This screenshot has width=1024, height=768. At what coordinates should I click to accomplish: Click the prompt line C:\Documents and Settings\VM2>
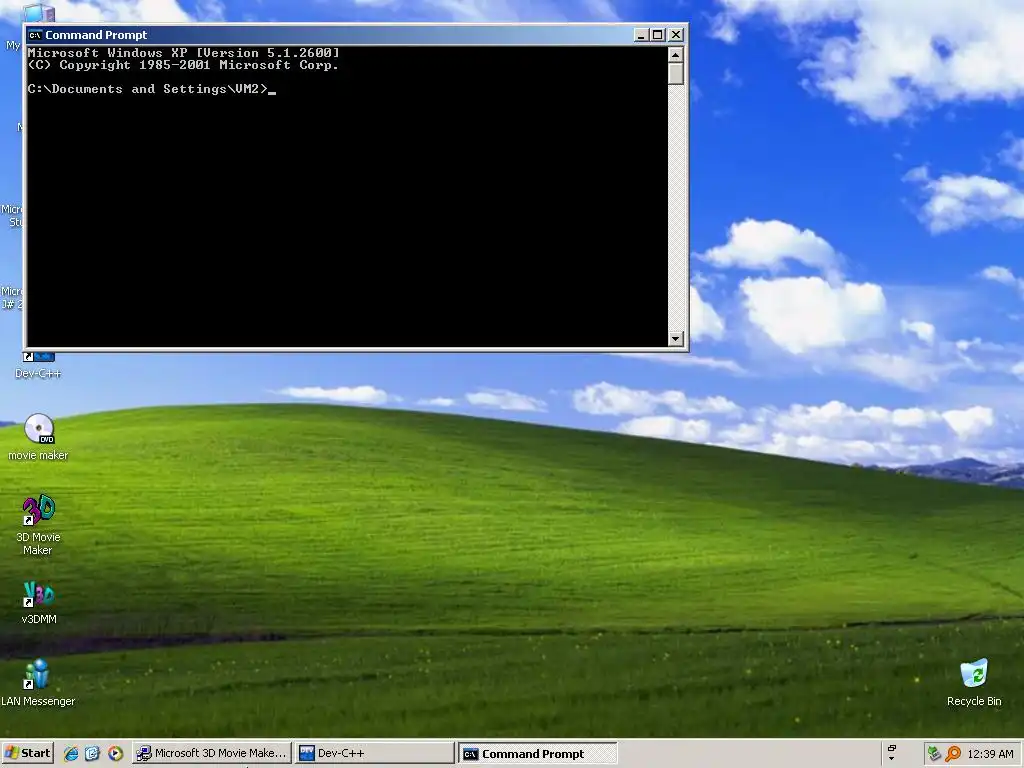click(148, 89)
